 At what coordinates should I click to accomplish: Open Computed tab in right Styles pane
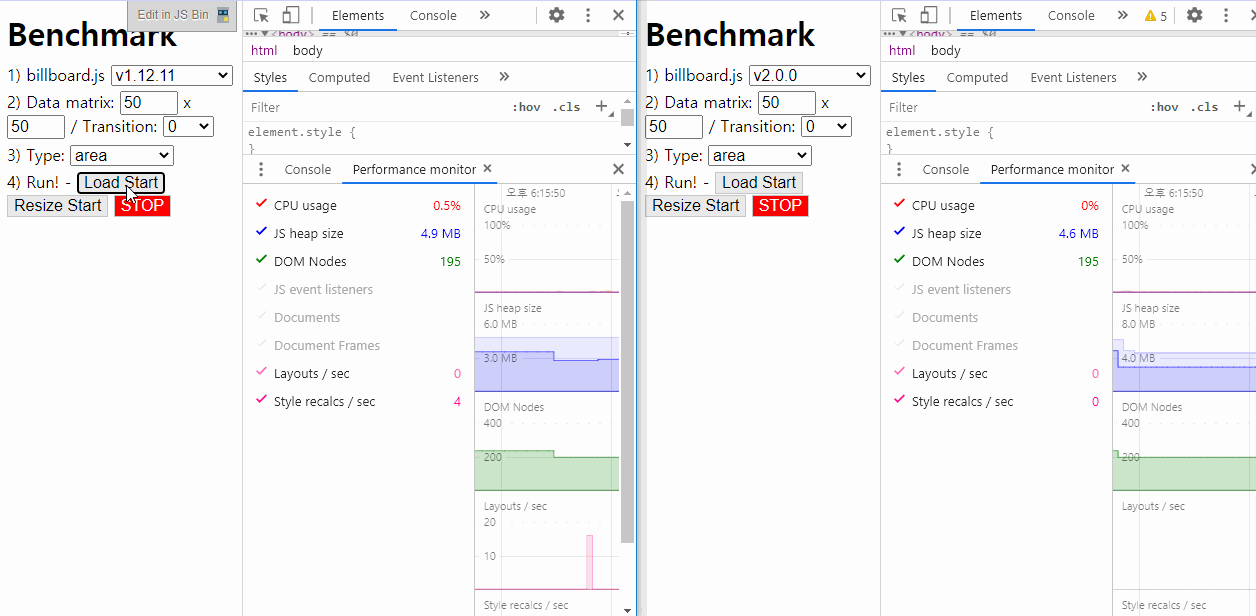click(977, 77)
